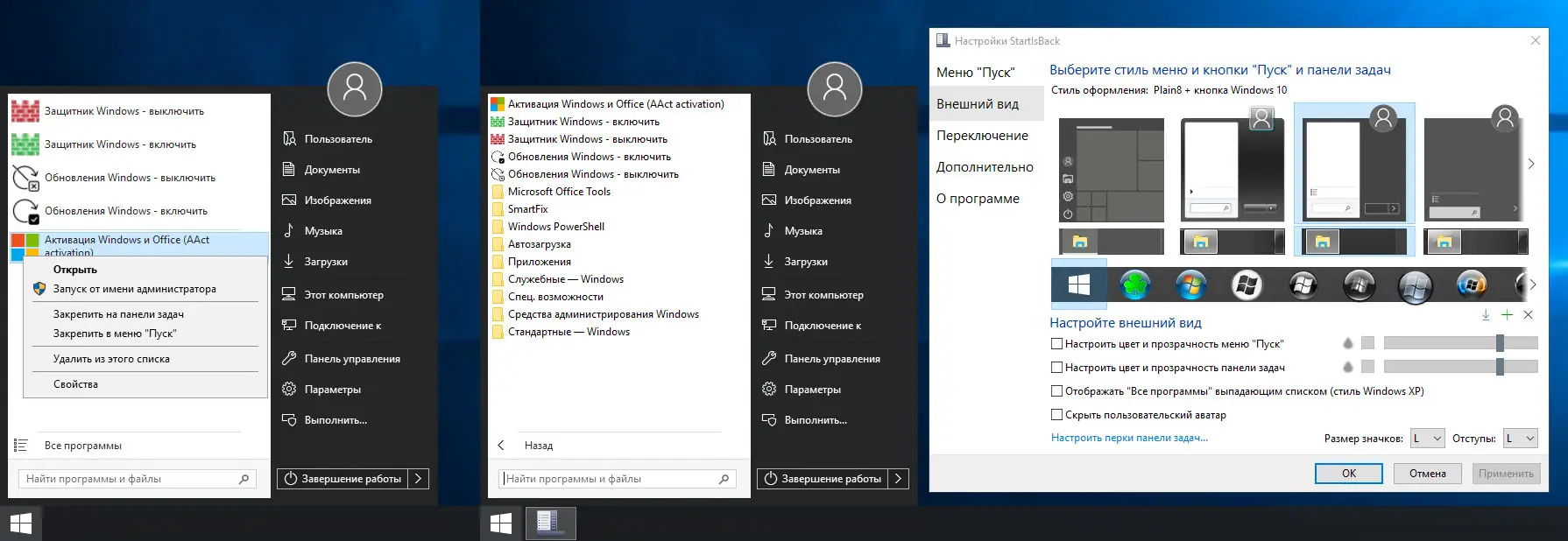The image size is (1568, 541).
Task: Click the Отмена button
Action: pos(1428,474)
